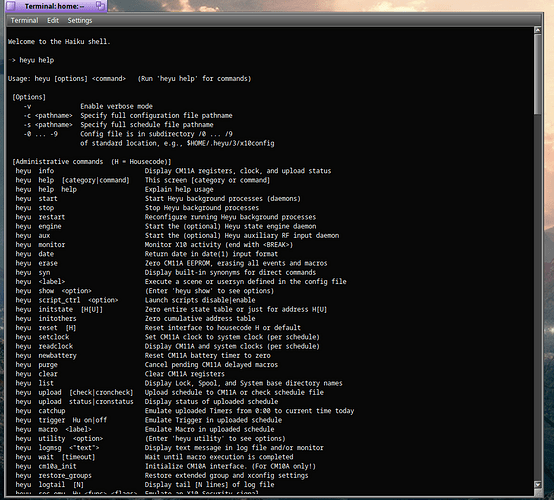The height and width of the screenshot is (500, 554).
Task: Click the 'heyu engine' command row
Action: 166,226
